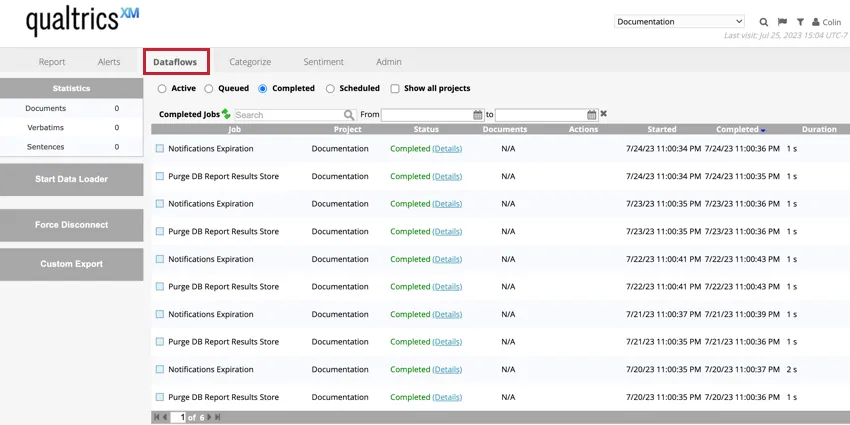Screen dimensions: 850x425
Task: Click the flag icon in the header
Action: [782, 22]
